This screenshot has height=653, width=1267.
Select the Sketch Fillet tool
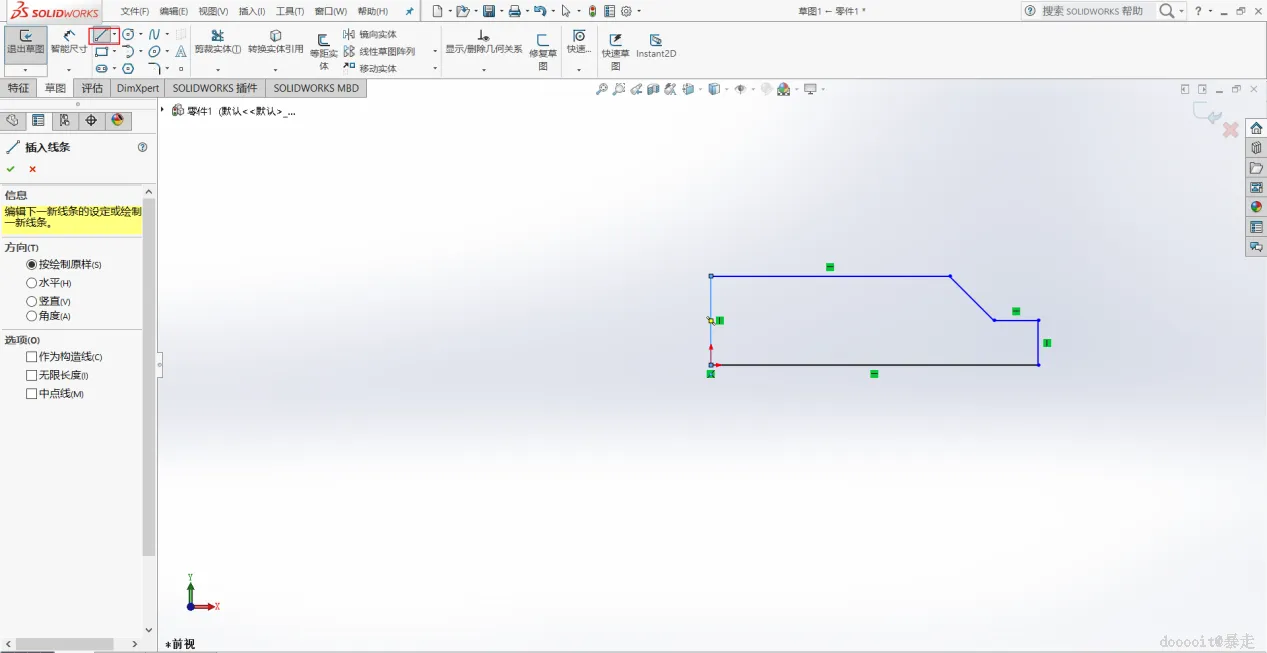pos(154,69)
